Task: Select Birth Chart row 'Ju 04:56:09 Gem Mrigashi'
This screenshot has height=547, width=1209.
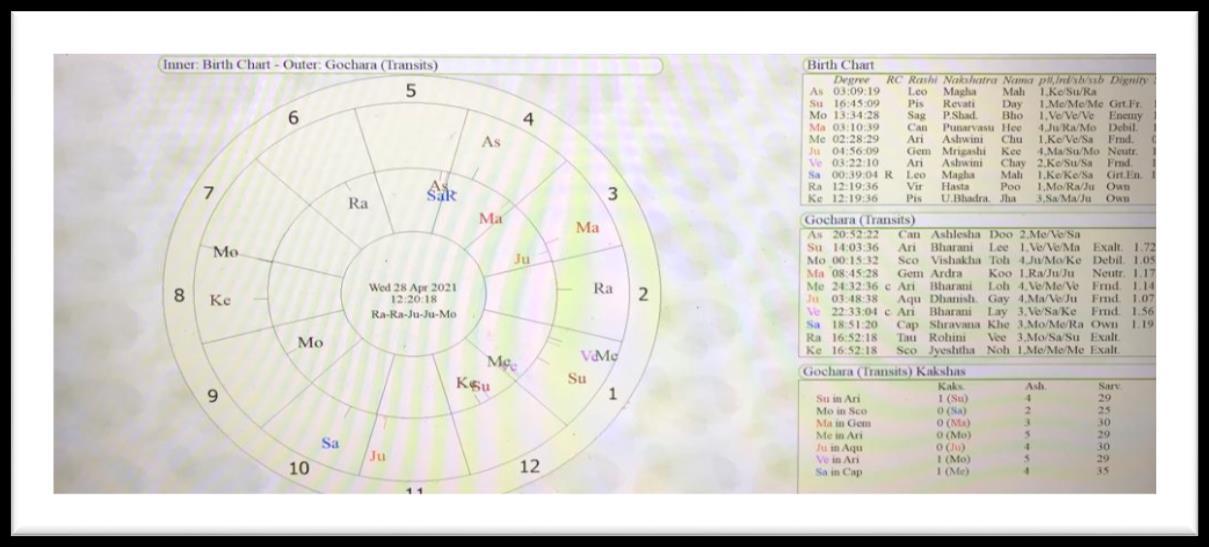Action: pyautogui.click(x=980, y=151)
